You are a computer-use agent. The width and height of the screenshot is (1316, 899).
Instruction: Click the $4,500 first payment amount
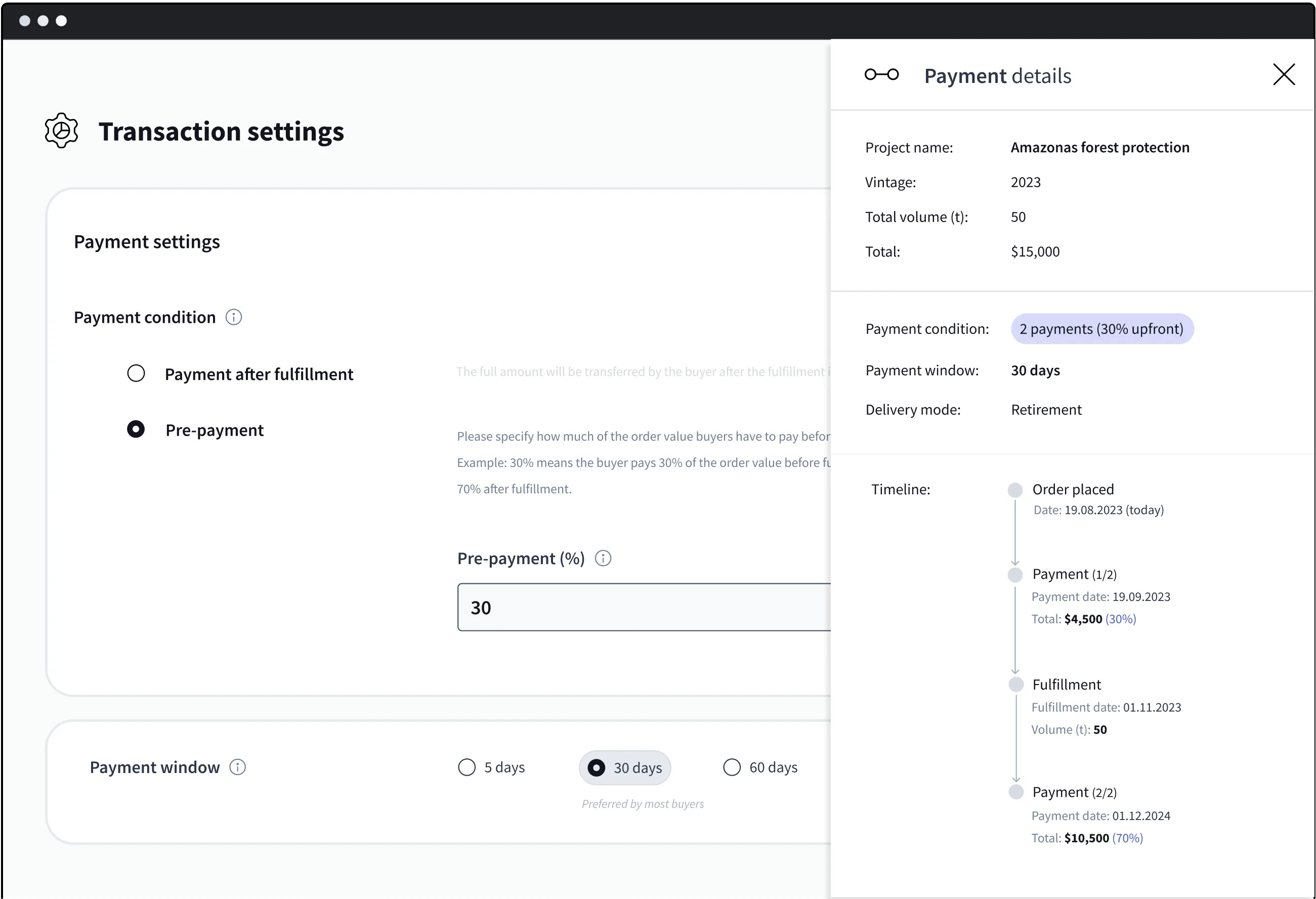(1083, 619)
